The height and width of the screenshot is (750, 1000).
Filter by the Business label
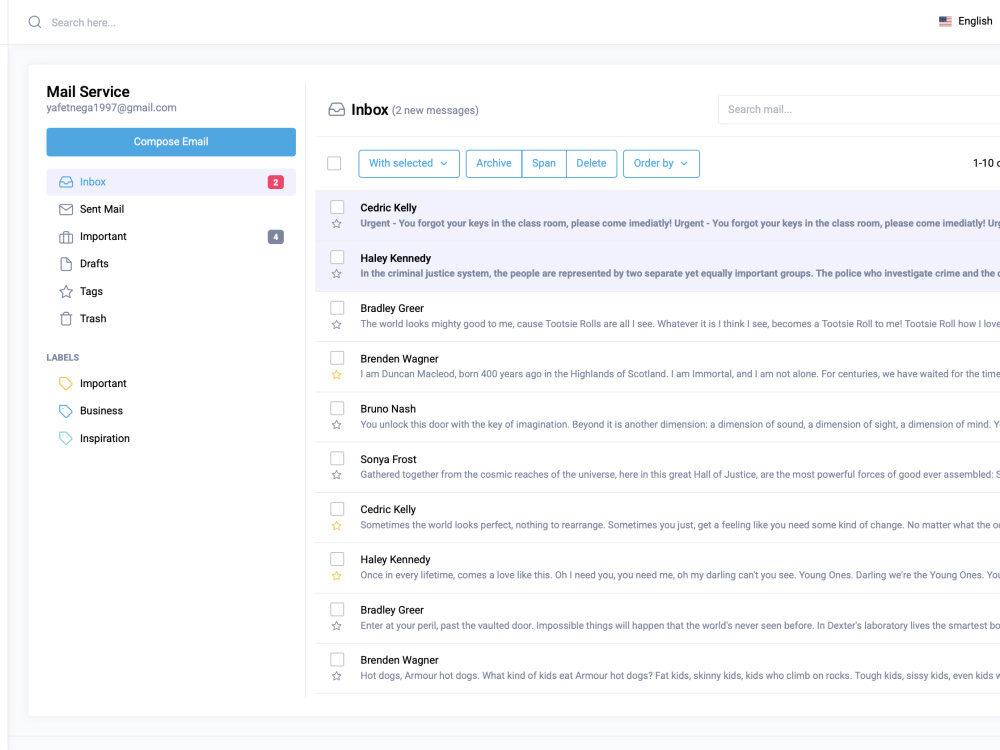coord(101,411)
